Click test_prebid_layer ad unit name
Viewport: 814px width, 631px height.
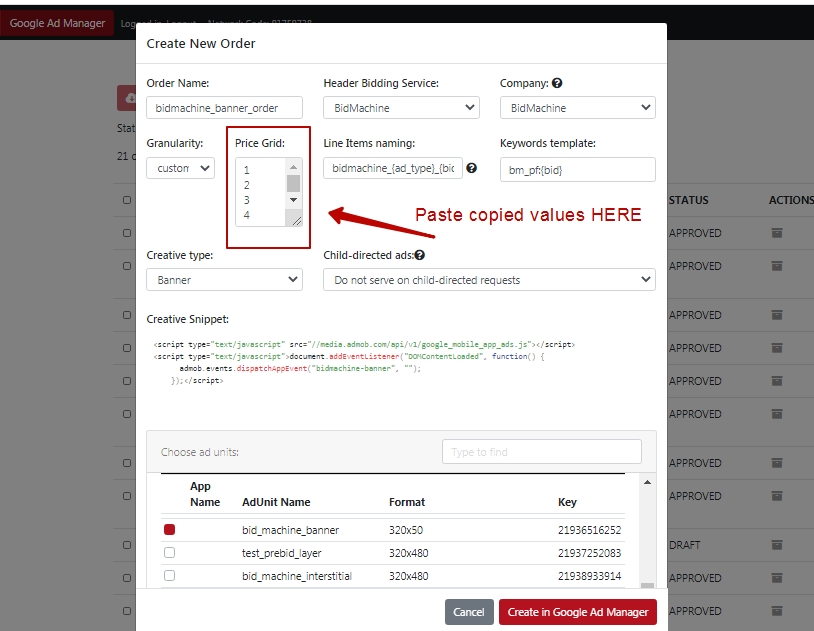pos(281,553)
